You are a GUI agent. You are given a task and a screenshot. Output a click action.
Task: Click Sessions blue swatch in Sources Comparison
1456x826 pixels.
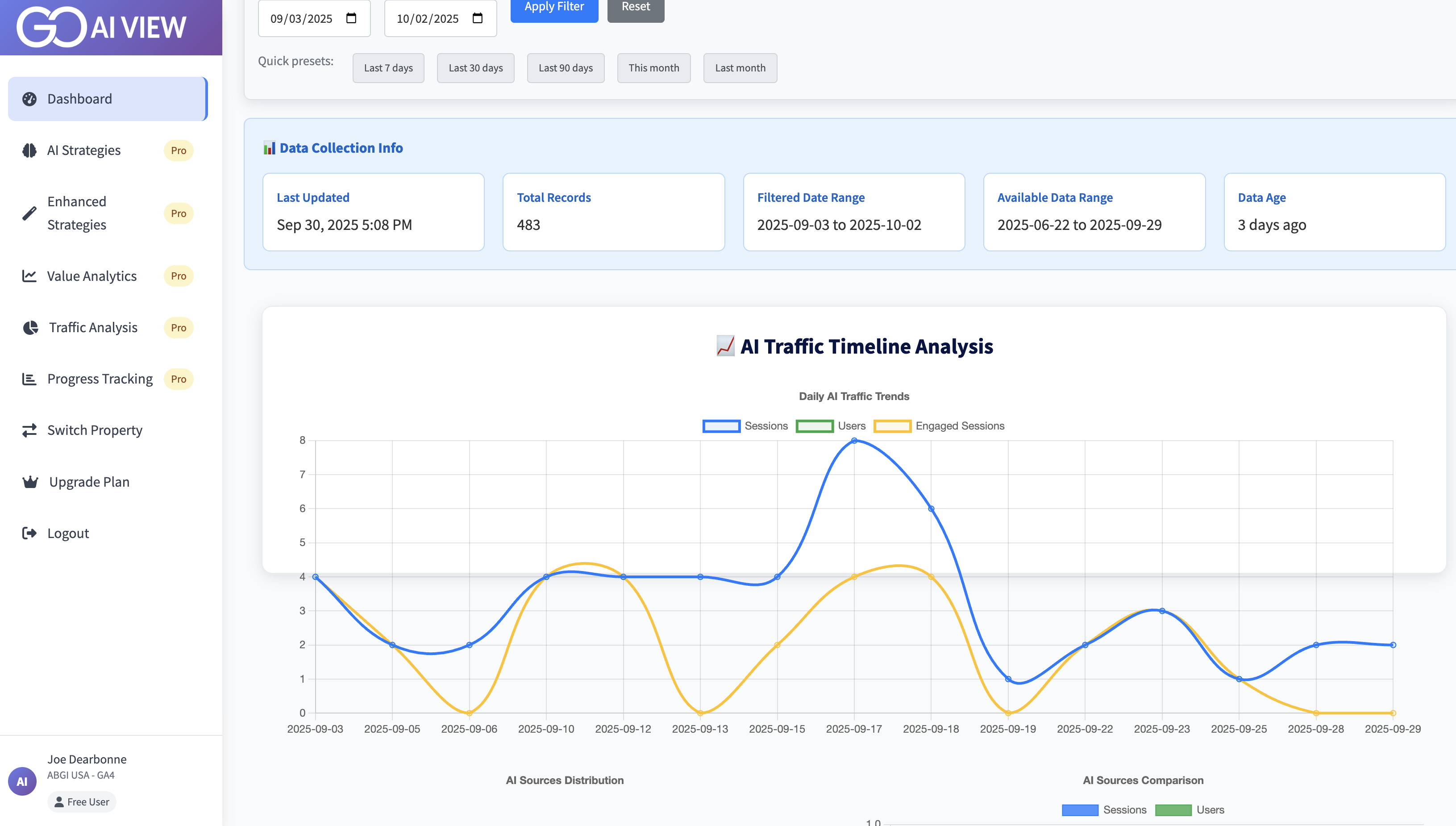(x=1080, y=810)
